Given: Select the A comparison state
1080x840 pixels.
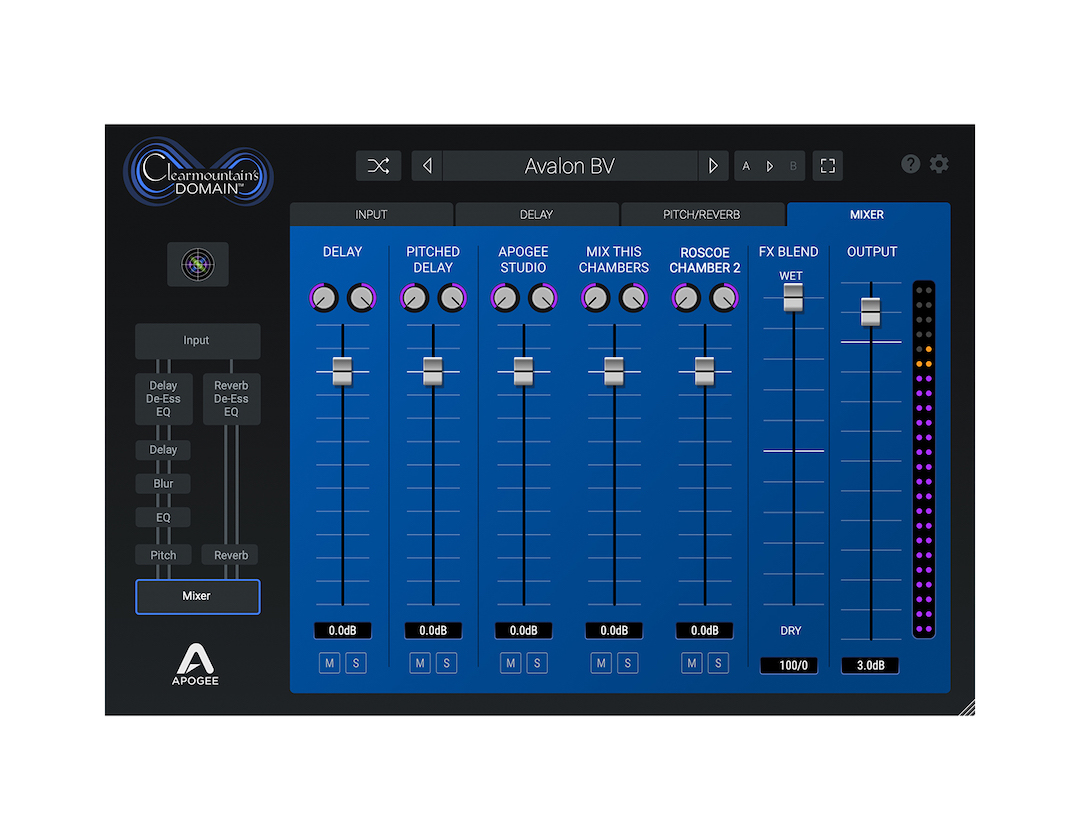Looking at the screenshot, I should point(746,166).
